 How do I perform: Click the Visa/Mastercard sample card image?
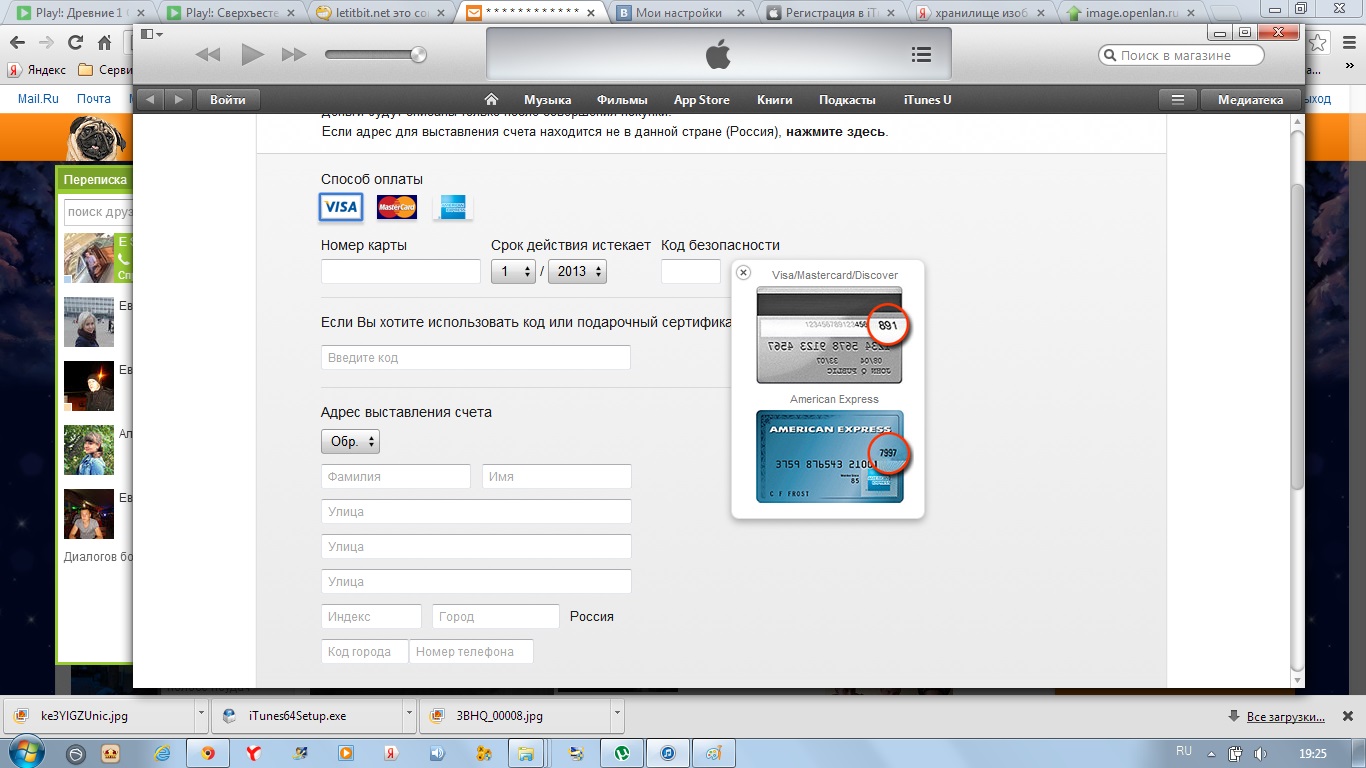click(829, 335)
